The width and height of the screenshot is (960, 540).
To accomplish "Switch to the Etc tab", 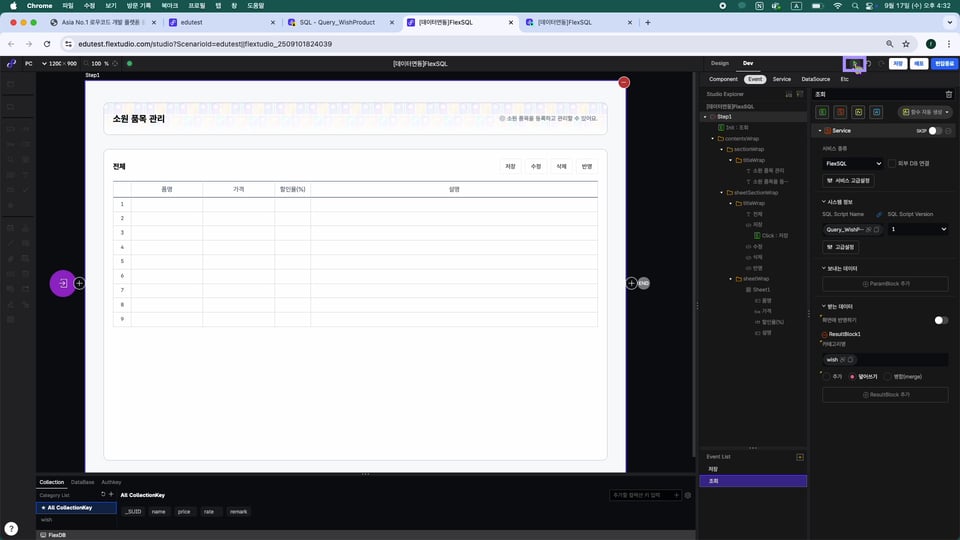I will tap(844, 79).
